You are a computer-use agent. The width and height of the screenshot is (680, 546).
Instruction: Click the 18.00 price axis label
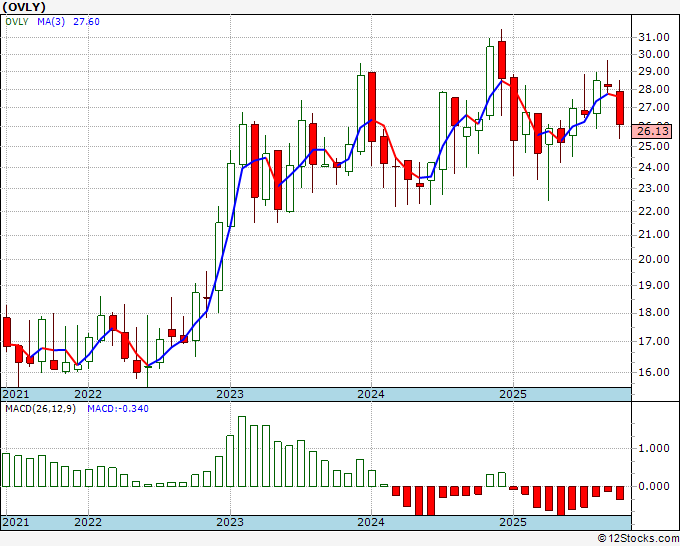[x=654, y=313]
